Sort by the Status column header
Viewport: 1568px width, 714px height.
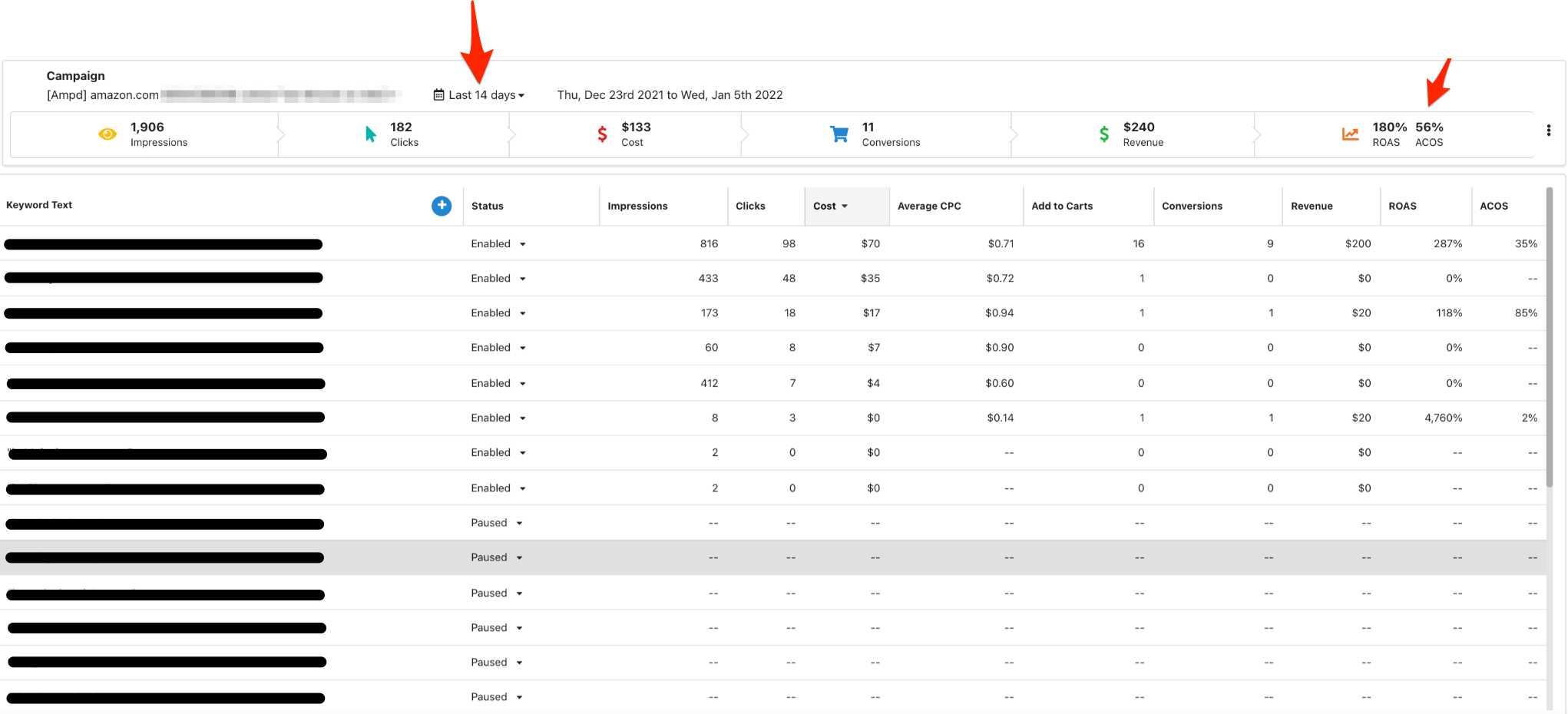point(488,206)
